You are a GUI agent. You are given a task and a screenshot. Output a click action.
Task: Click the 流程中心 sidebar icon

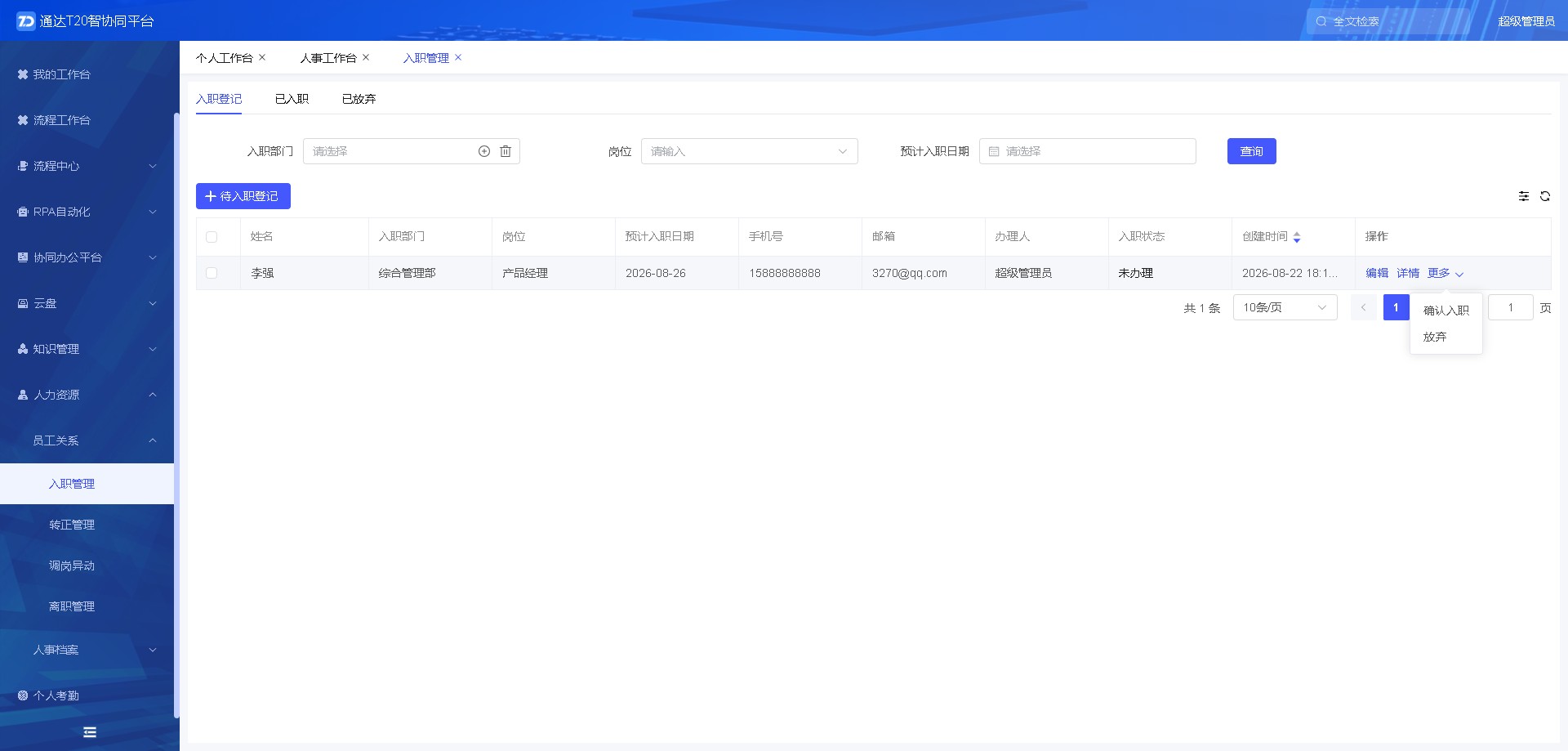23,166
